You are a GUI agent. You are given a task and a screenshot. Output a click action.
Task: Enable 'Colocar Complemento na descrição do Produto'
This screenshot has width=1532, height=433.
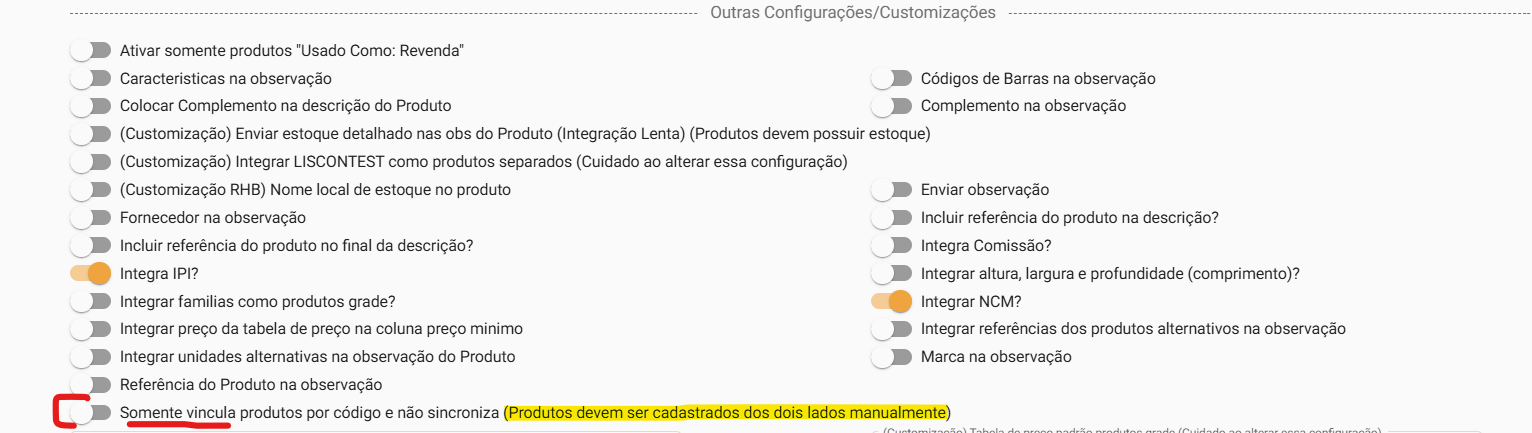point(91,106)
